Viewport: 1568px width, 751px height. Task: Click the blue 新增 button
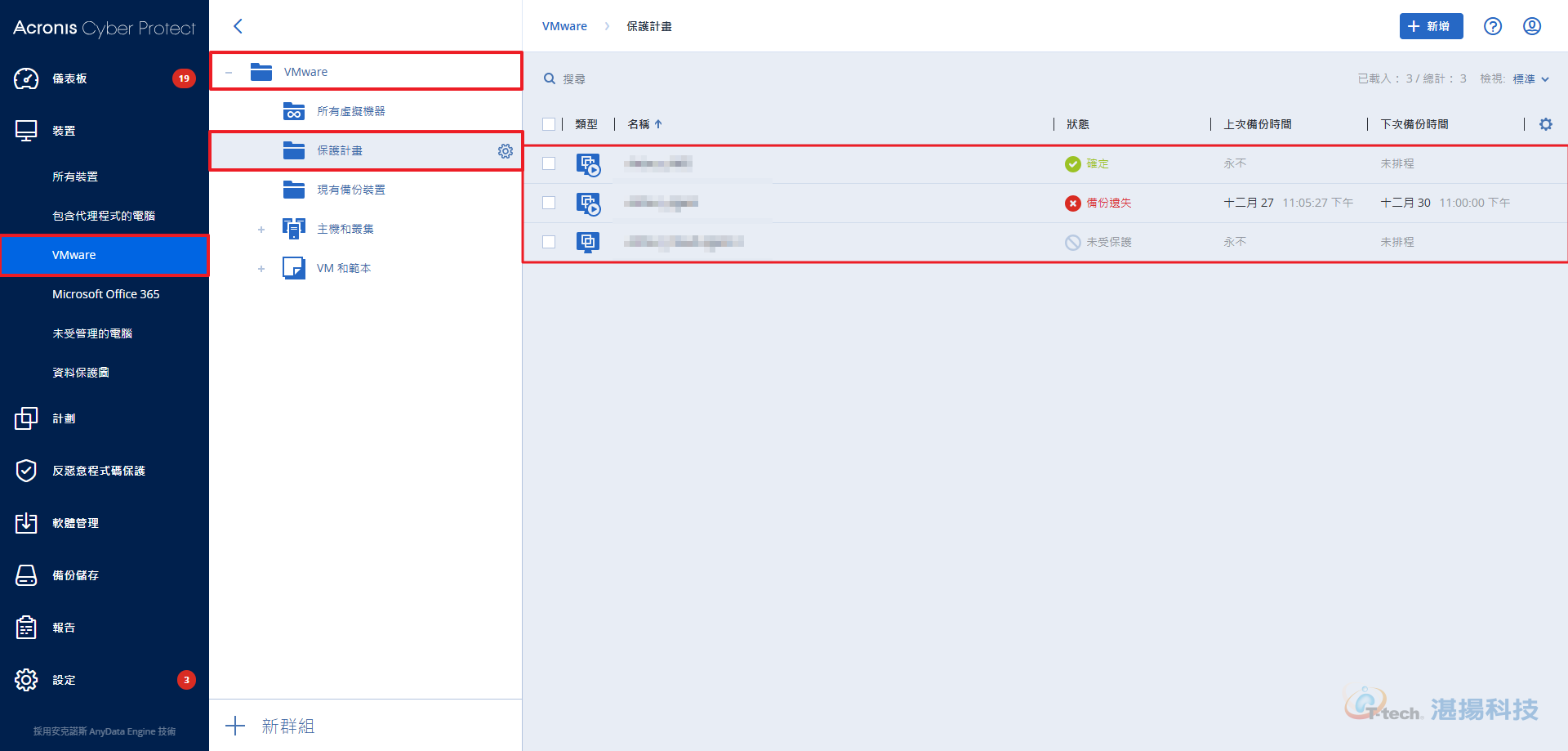point(1431,26)
